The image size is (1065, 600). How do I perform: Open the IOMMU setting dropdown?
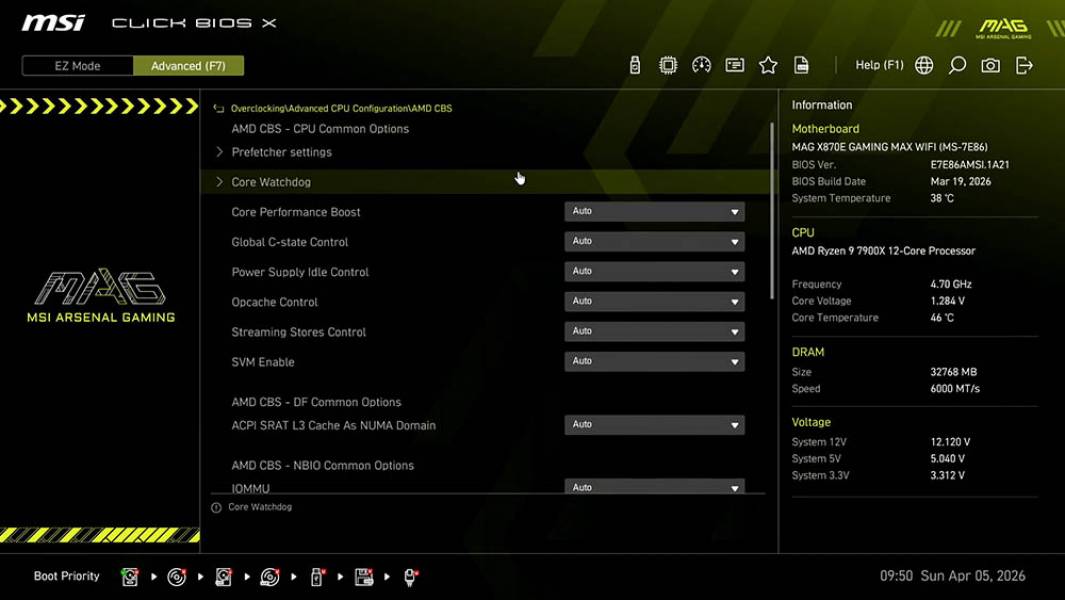pos(654,487)
